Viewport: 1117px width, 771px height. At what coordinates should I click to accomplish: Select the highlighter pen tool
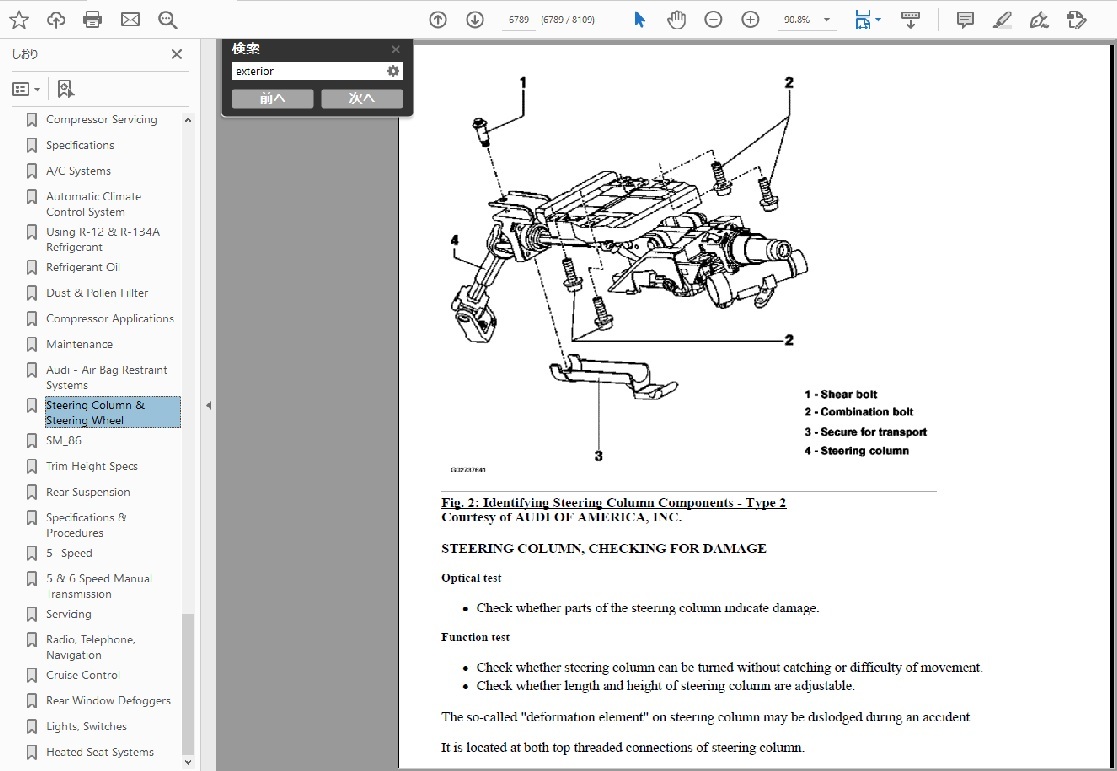click(1002, 19)
